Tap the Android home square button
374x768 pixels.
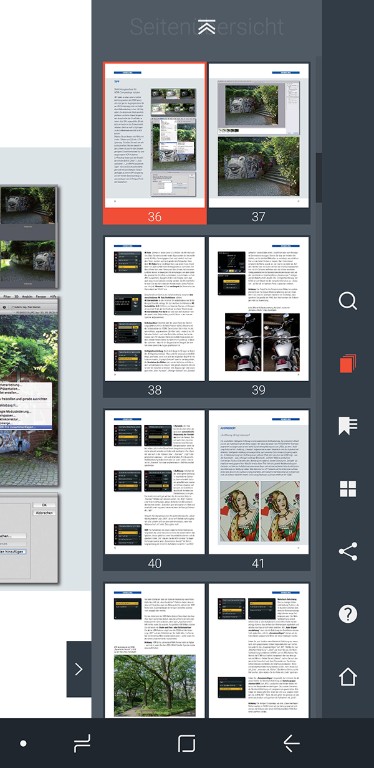(187, 744)
